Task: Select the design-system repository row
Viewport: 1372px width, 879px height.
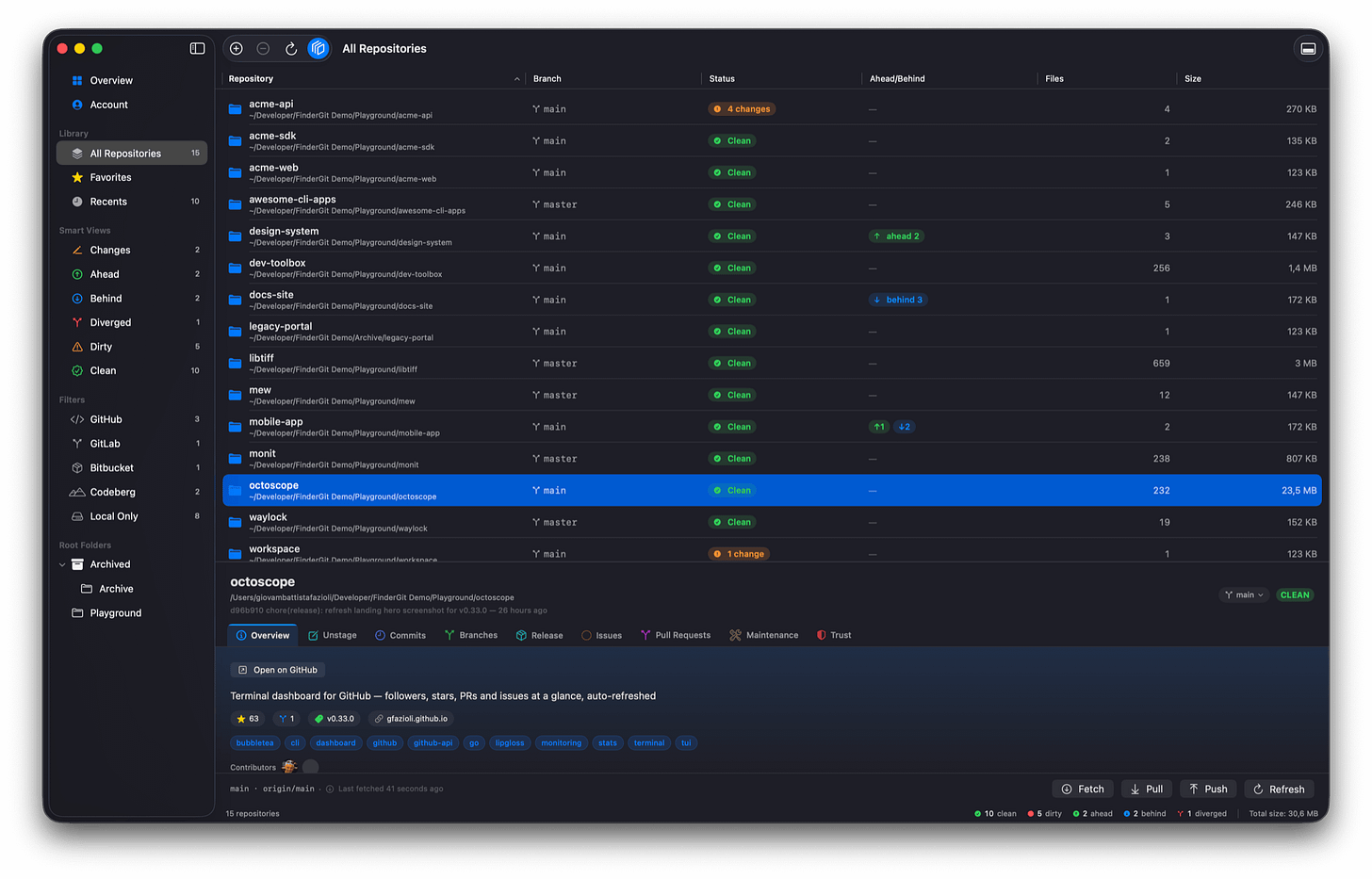Action: pyautogui.click(x=772, y=236)
